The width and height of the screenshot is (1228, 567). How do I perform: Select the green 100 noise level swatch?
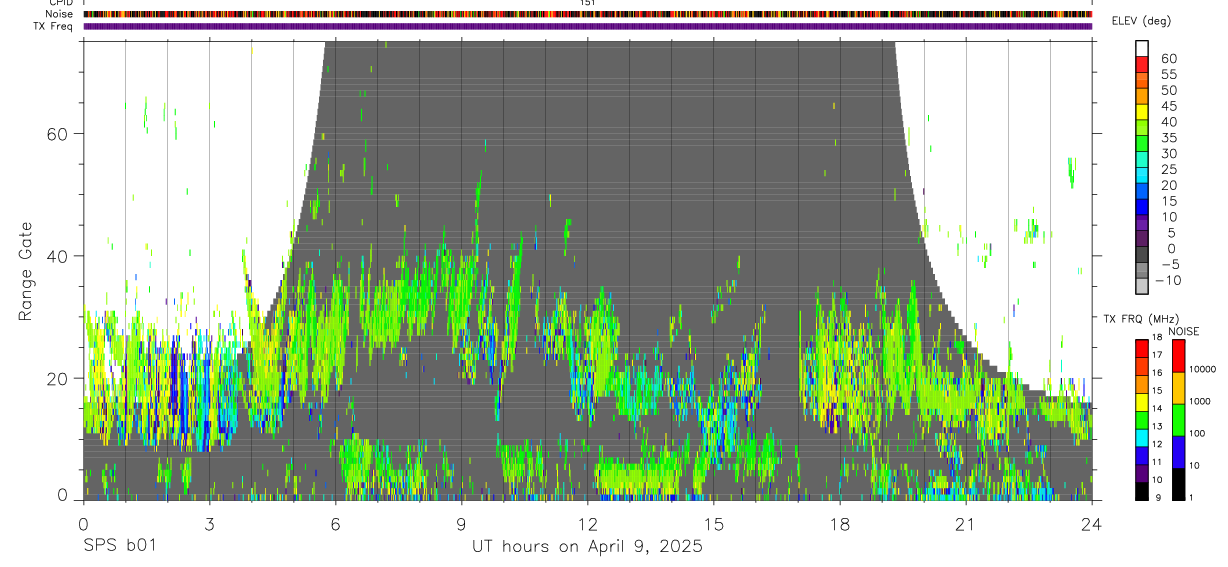click(x=1177, y=419)
